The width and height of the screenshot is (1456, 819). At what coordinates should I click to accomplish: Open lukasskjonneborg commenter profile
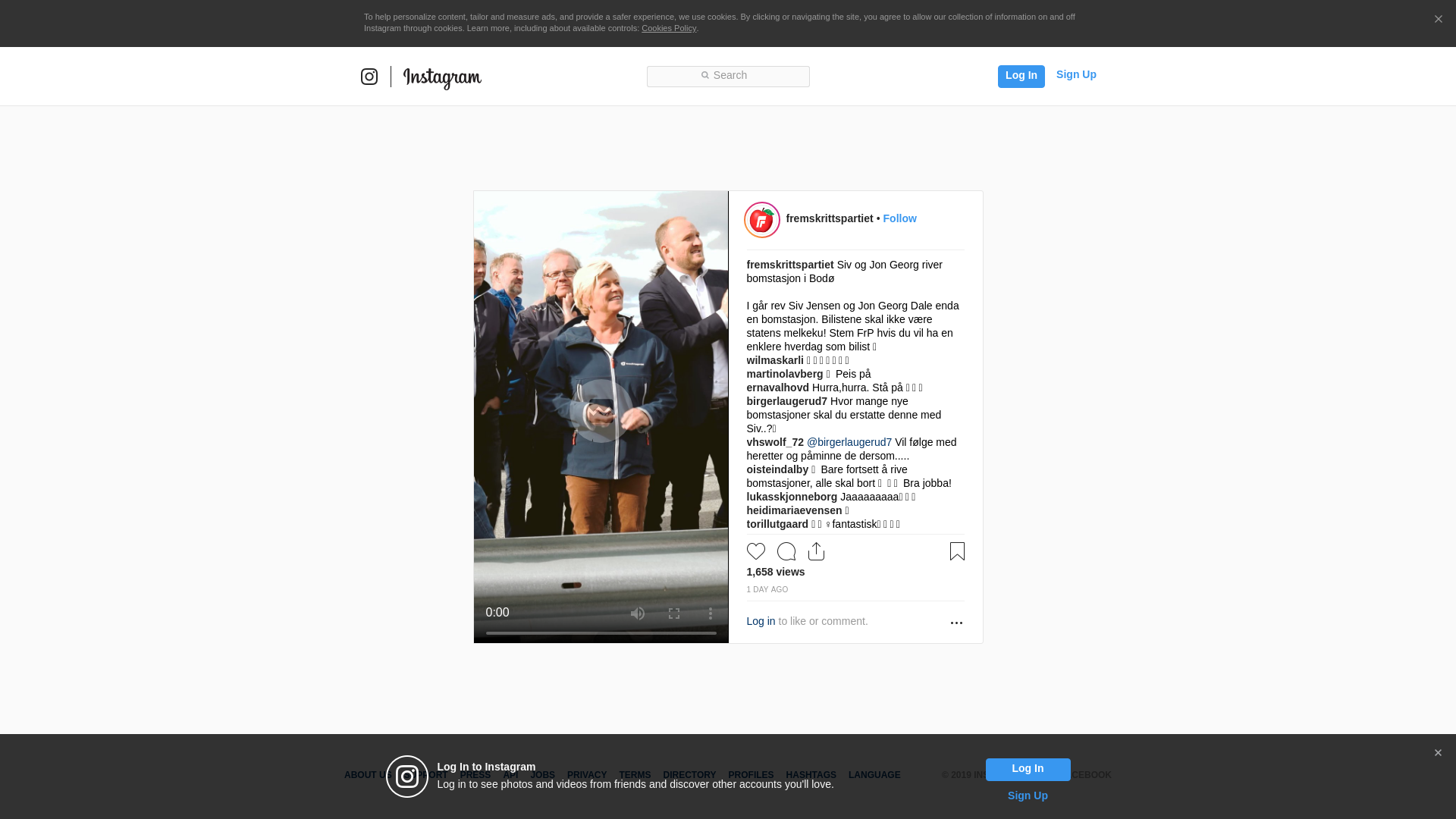tap(792, 497)
